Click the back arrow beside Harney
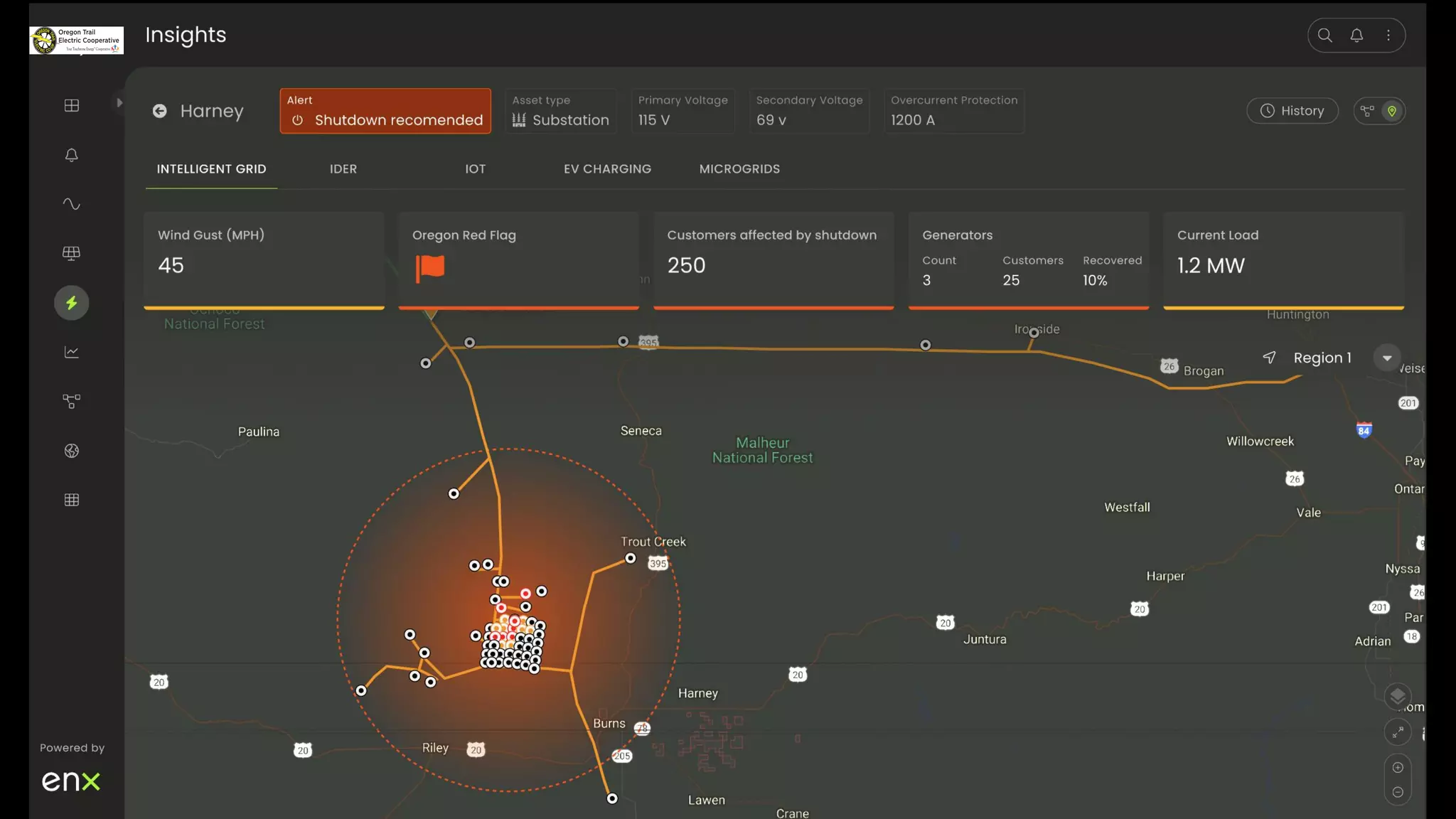Image resolution: width=1456 pixels, height=819 pixels. pyautogui.click(x=160, y=111)
